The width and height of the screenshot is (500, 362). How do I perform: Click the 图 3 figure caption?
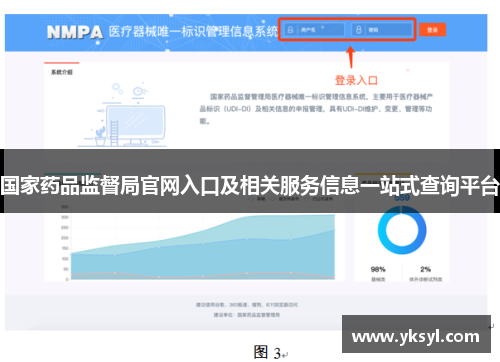[267, 353]
